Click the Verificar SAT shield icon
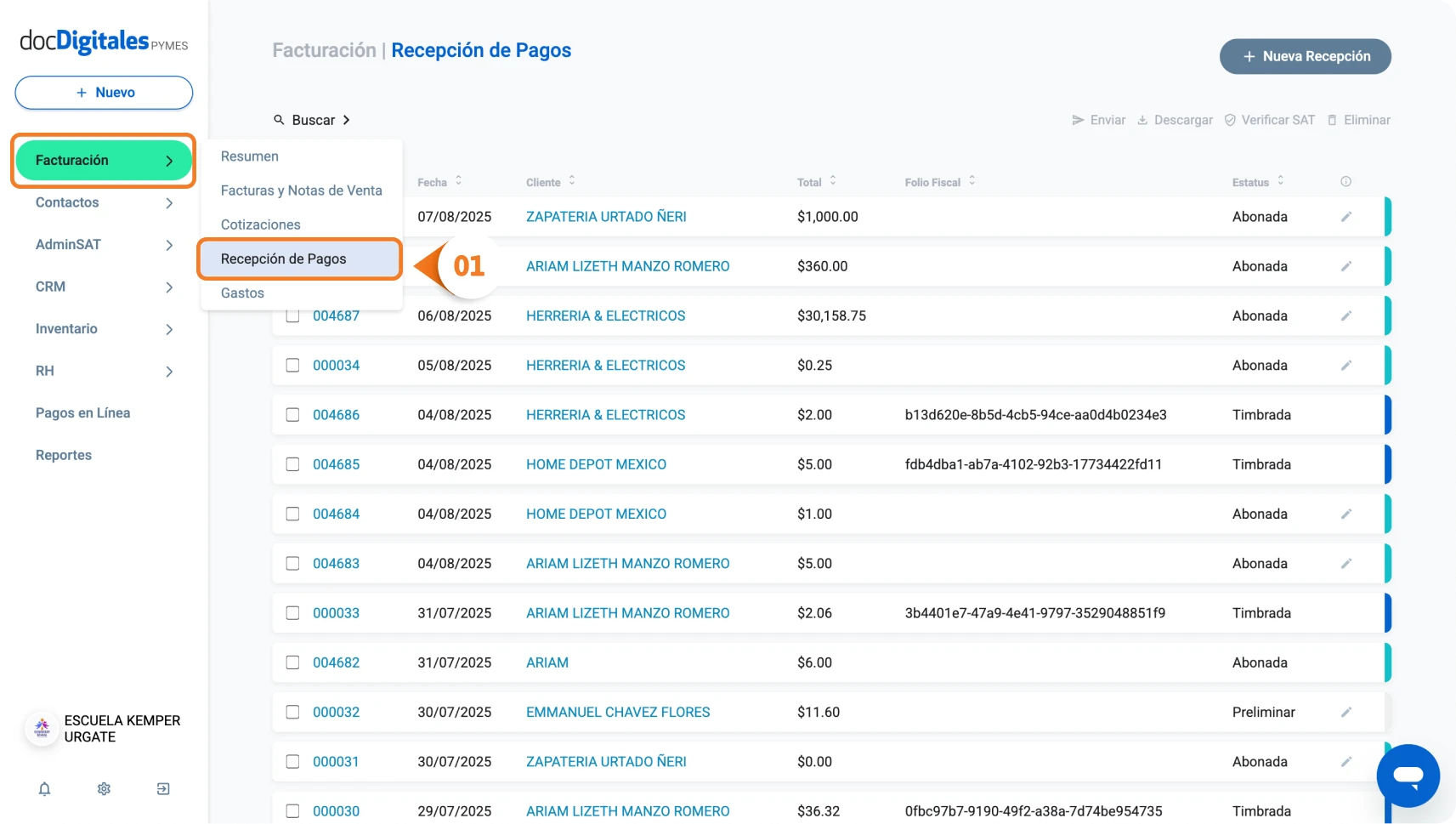The image size is (1456, 824). click(x=1230, y=120)
